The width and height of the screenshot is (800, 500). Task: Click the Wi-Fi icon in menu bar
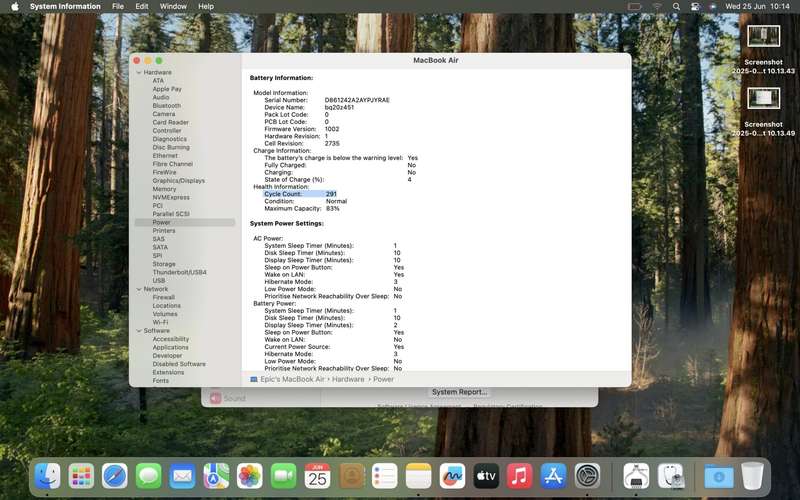coord(657,6)
